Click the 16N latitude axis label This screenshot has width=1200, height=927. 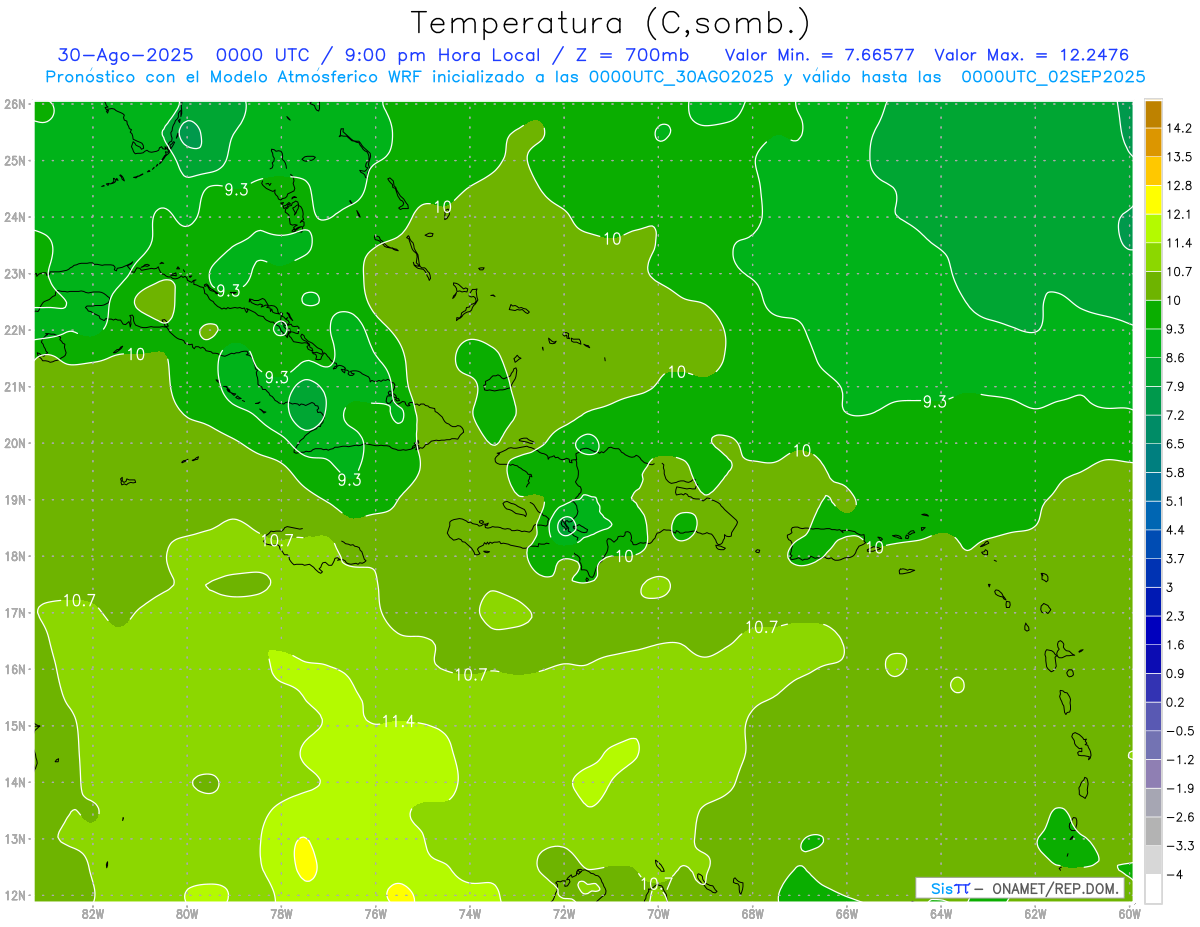click(14, 669)
